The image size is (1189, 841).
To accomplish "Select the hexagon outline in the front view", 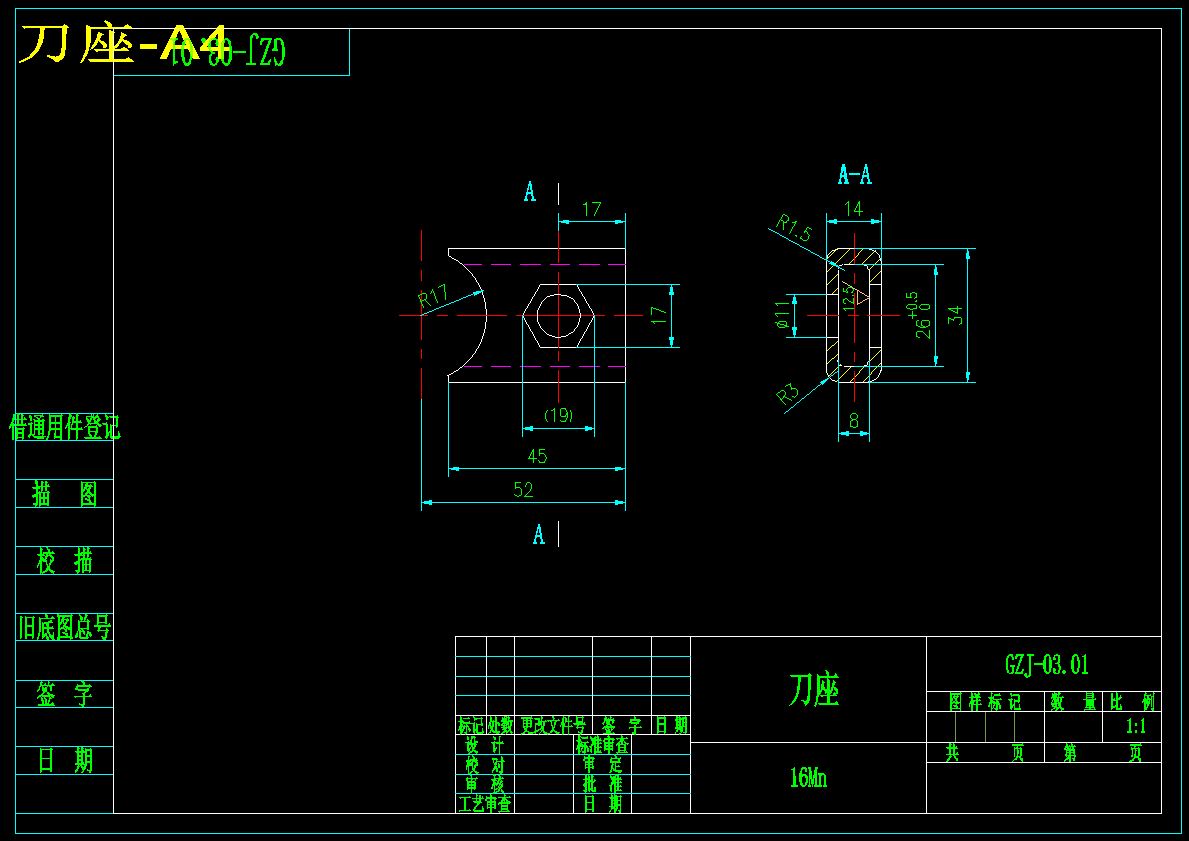I will 558,315.
